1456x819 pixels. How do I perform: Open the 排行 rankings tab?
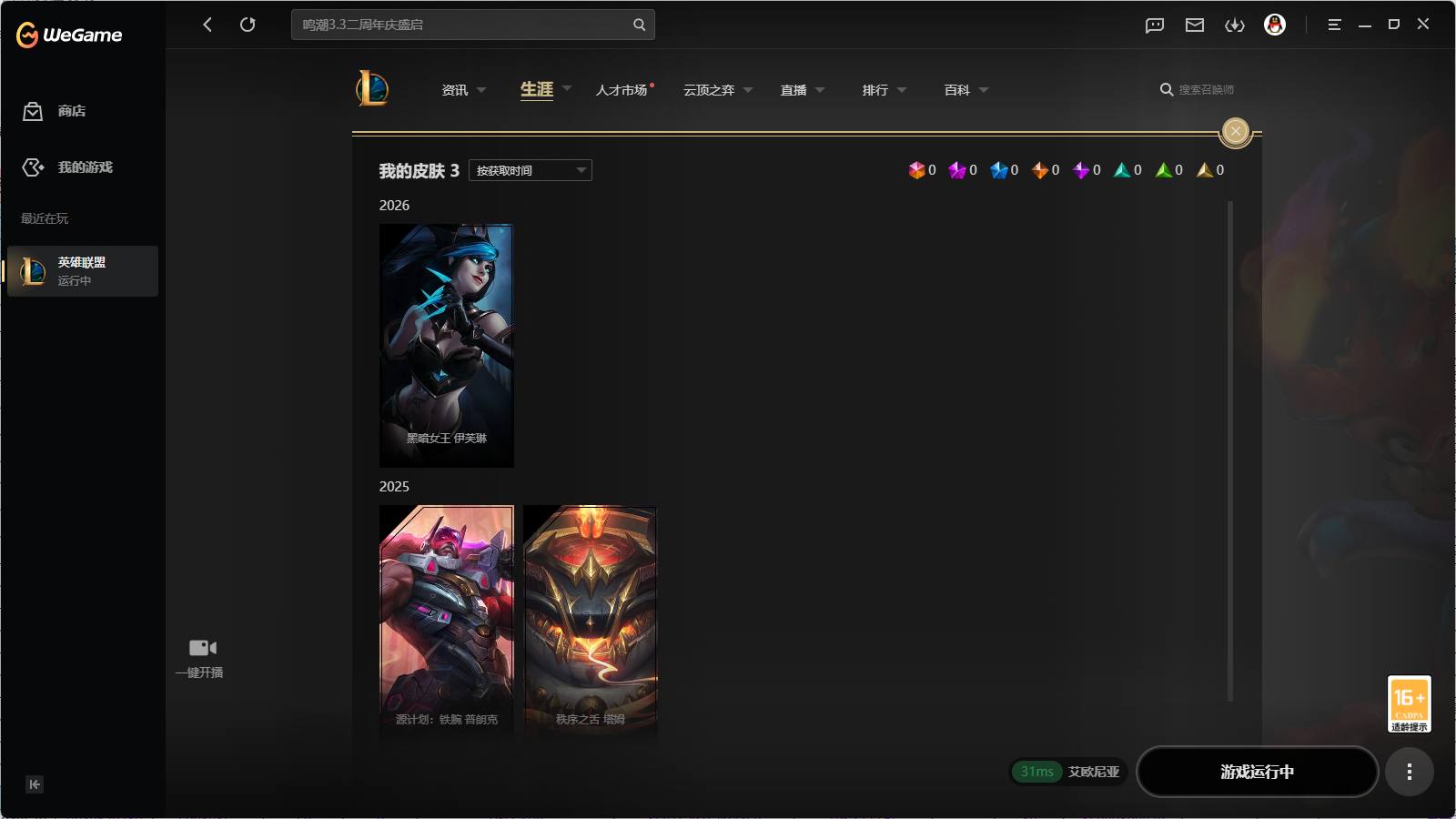875,90
